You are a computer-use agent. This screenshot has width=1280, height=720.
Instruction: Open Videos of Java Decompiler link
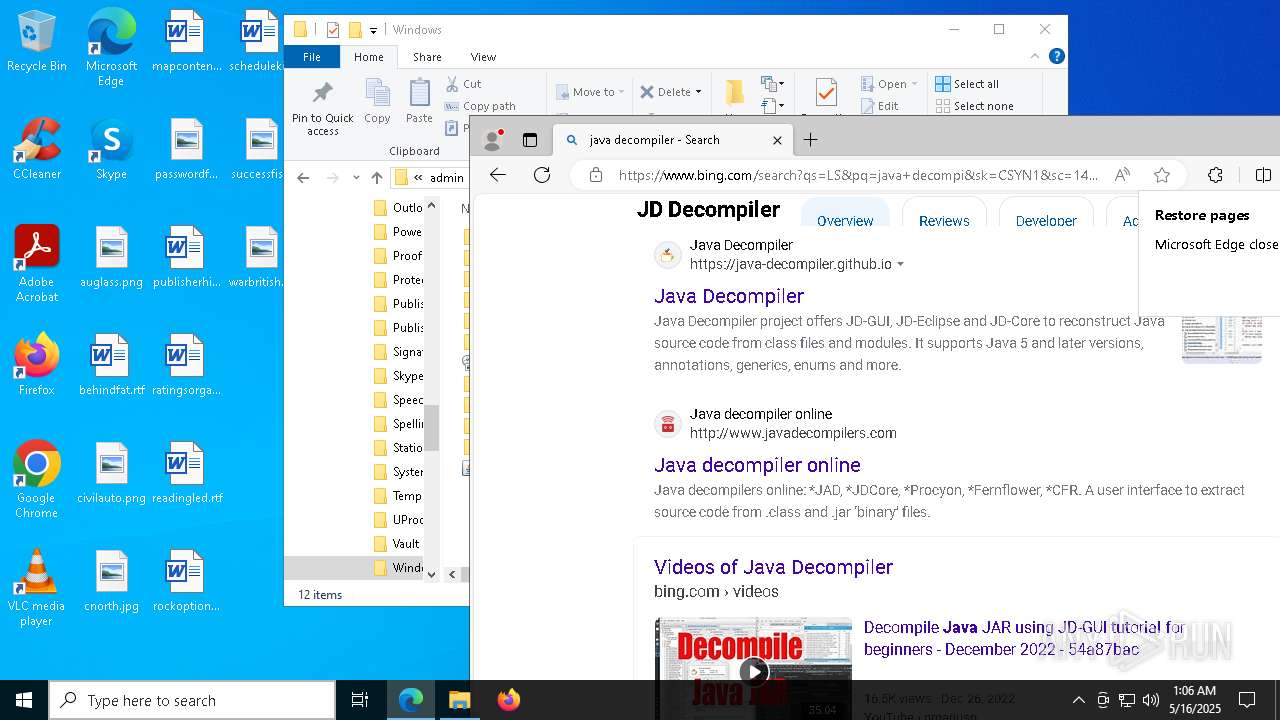coord(773,567)
